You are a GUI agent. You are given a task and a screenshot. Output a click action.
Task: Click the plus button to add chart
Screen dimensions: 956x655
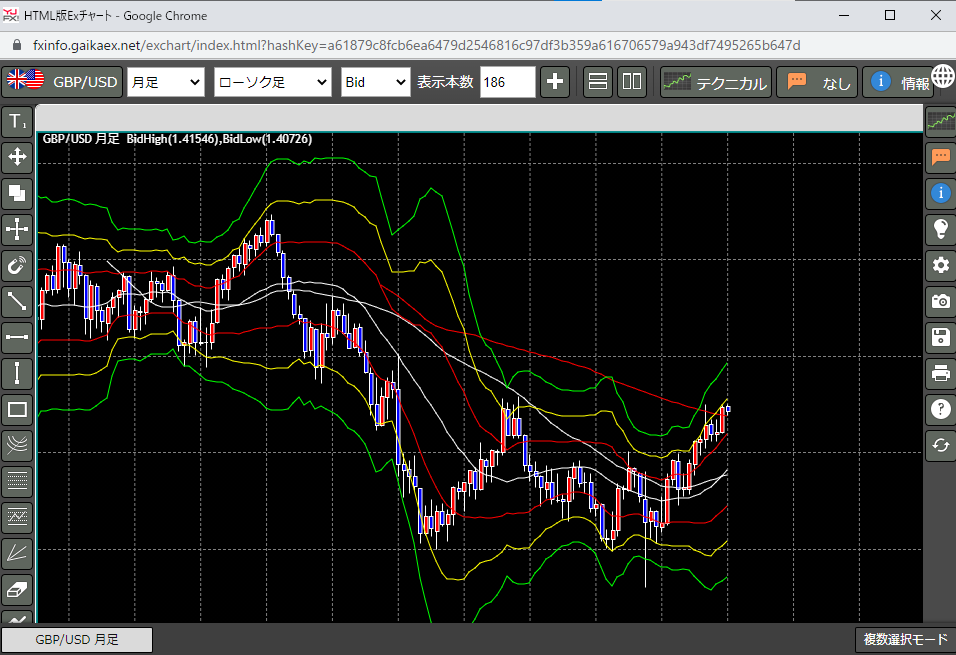pos(555,82)
